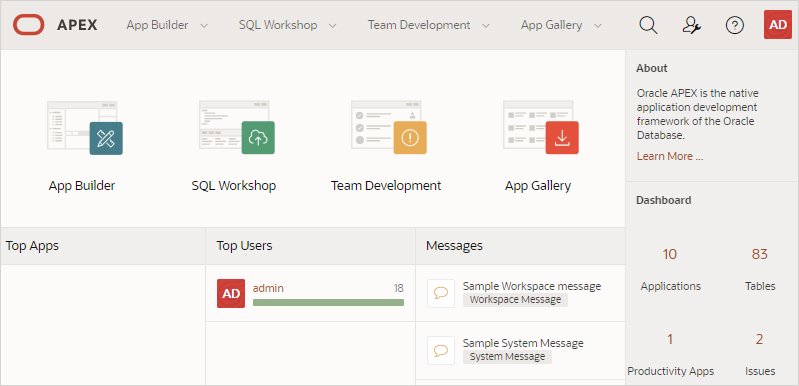Click the System Message tag
The height and width of the screenshot is (386, 799).
pyautogui.click(x=508, y=357)
